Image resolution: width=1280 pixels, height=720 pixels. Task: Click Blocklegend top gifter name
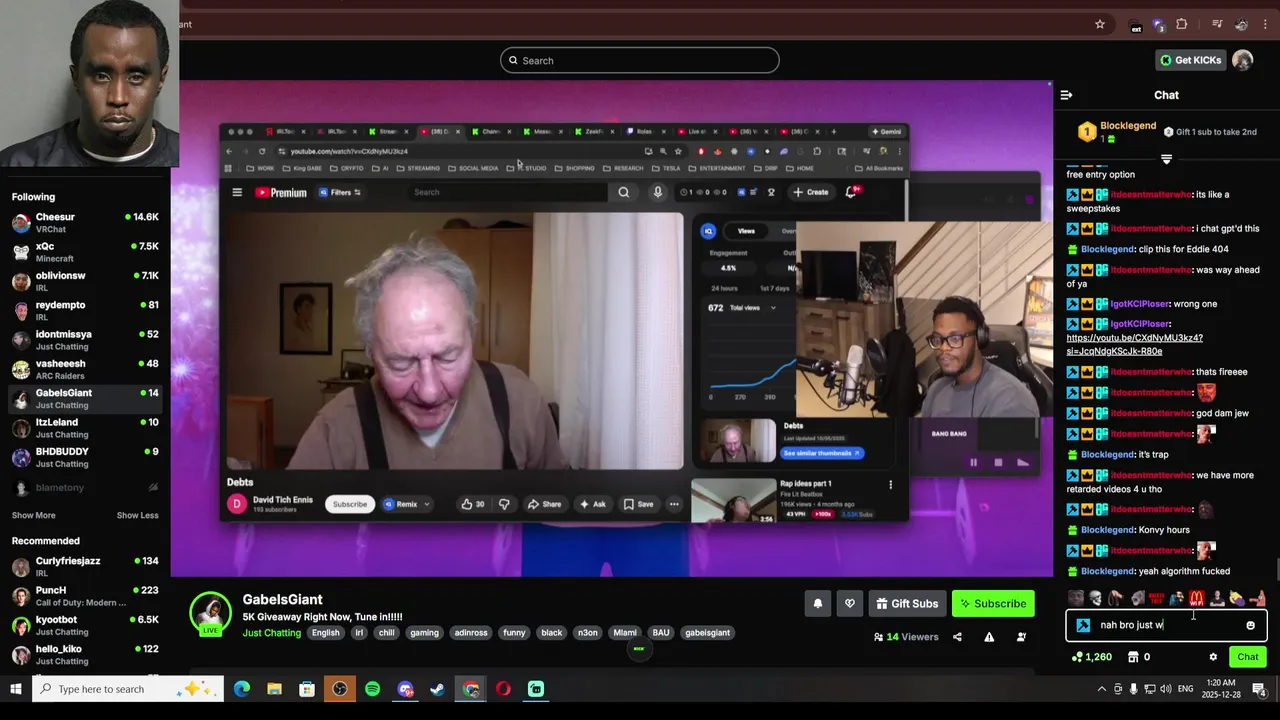1128,126
